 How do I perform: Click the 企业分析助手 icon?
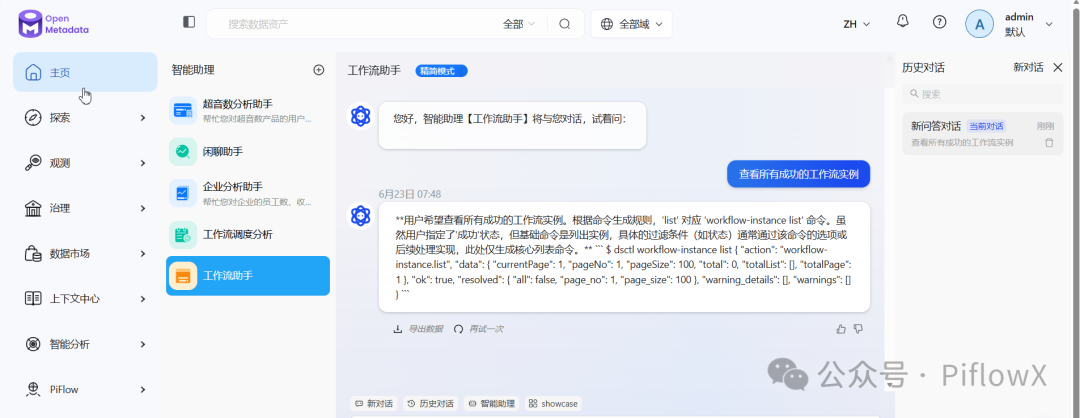[x=183, y=193]
